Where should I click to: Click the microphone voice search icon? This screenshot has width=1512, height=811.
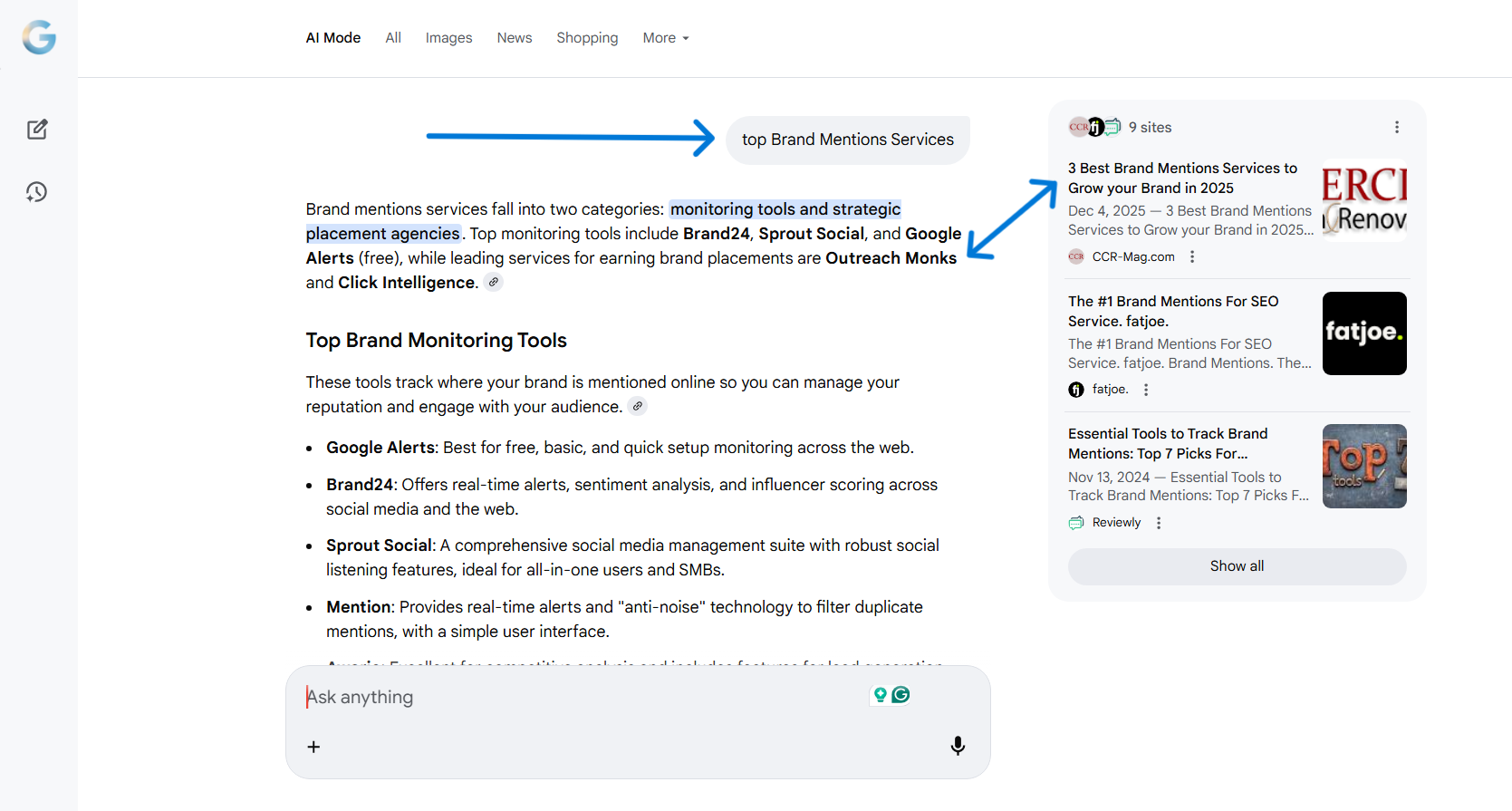click(958, 746)
